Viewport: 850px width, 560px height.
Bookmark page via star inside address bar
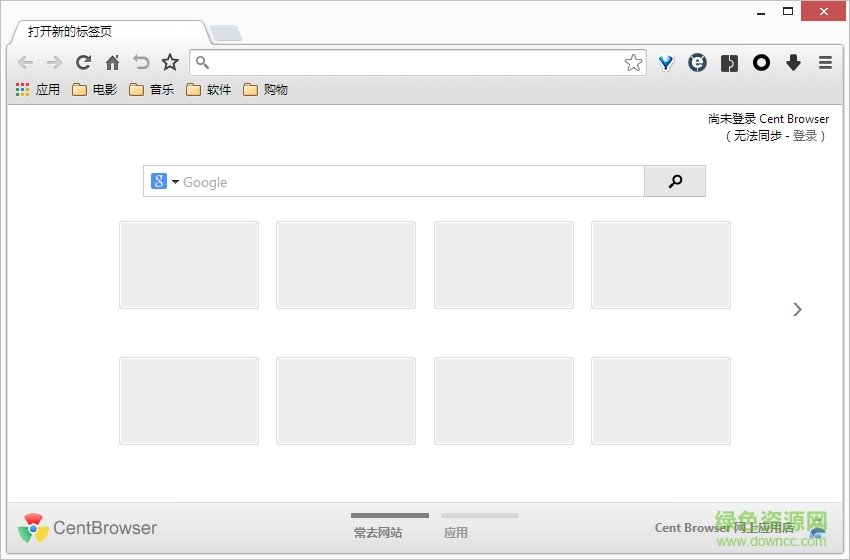pos(633,63)
